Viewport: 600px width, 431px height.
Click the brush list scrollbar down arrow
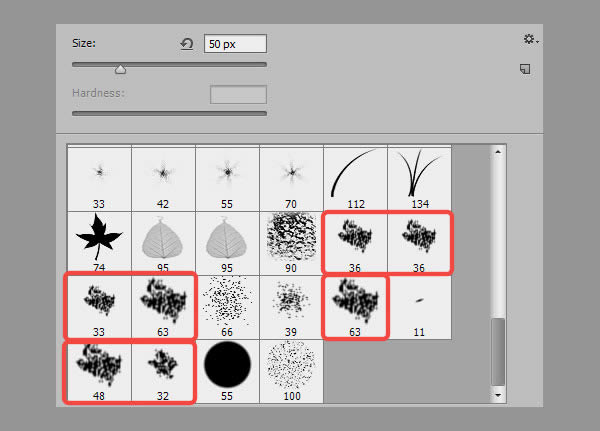(x=498, y=396)
